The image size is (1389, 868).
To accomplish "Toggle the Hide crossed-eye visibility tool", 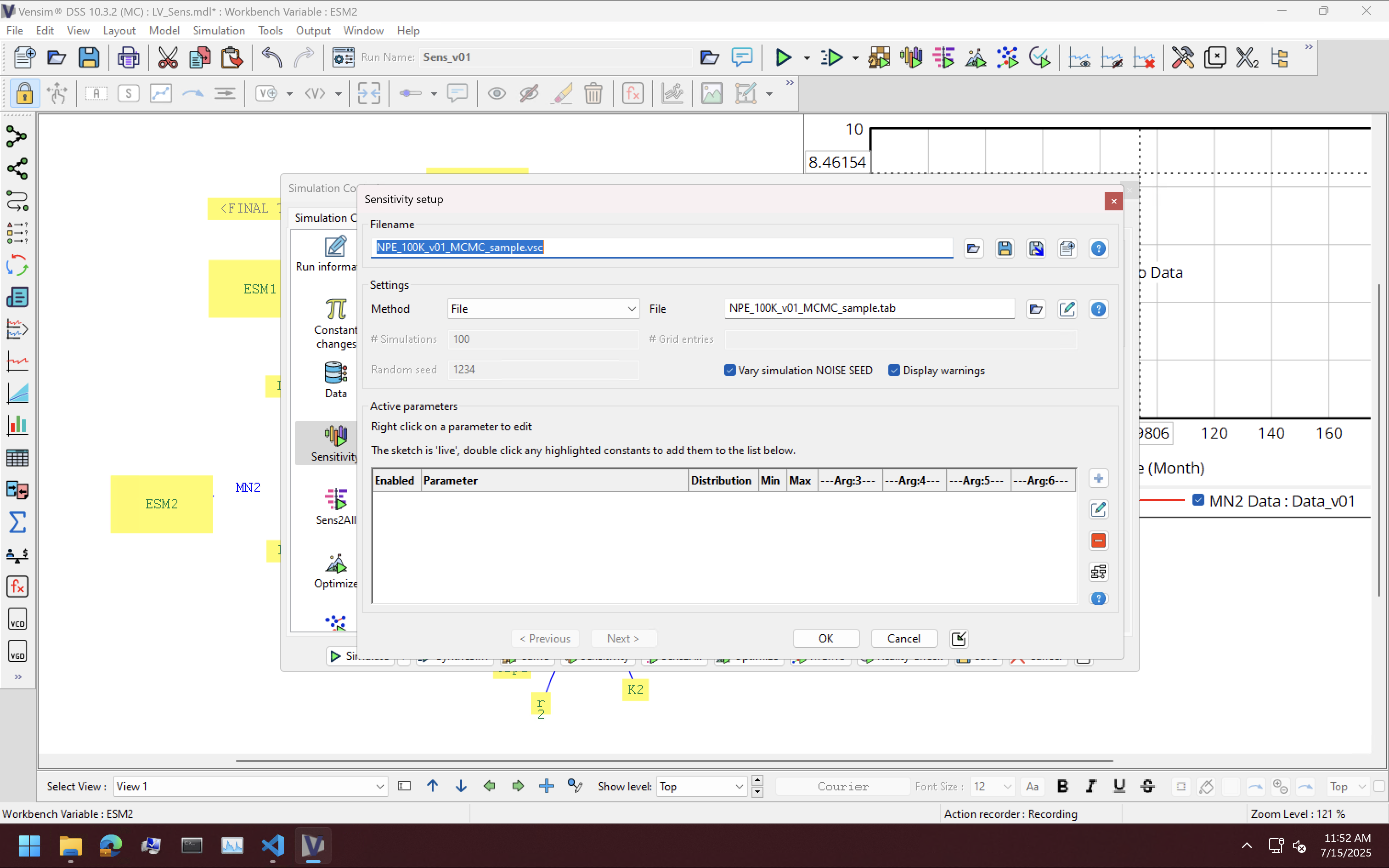I will (529, 94).
